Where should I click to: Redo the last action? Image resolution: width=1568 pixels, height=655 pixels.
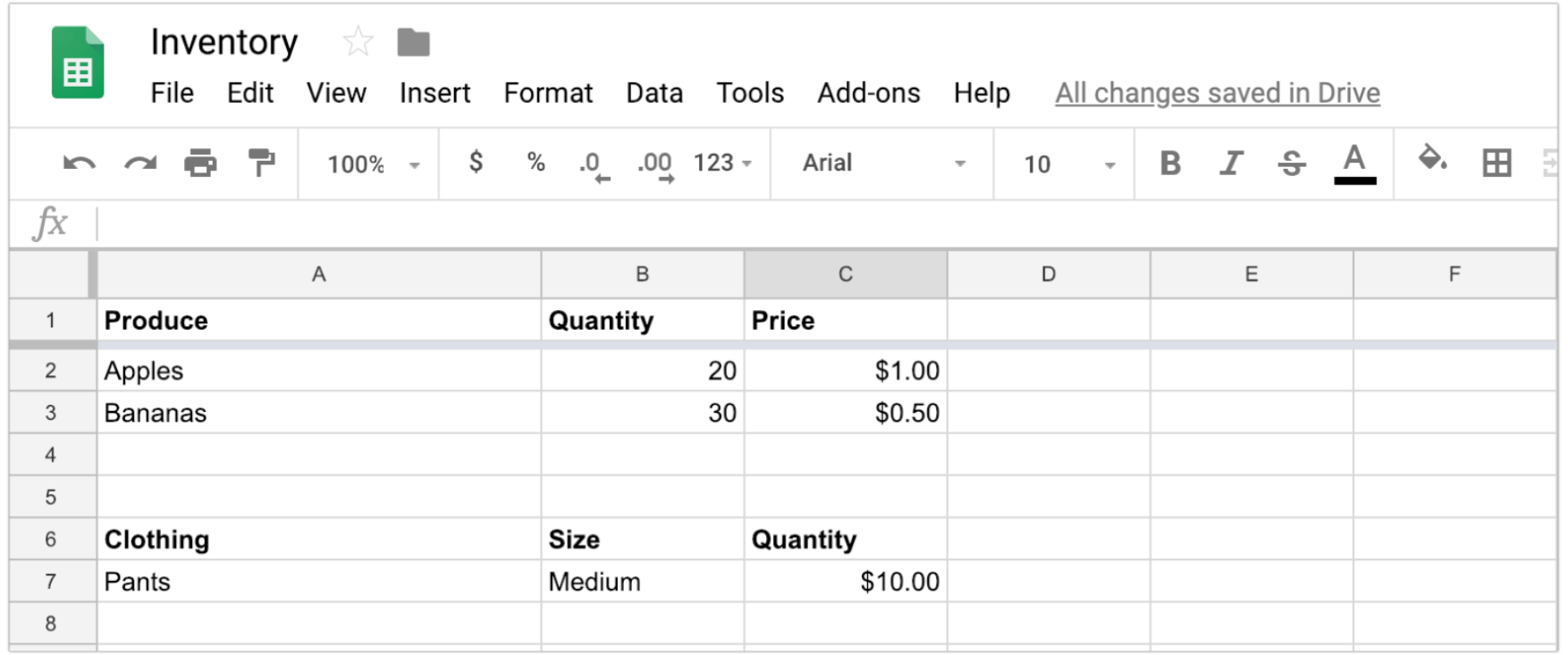(140, 164)
